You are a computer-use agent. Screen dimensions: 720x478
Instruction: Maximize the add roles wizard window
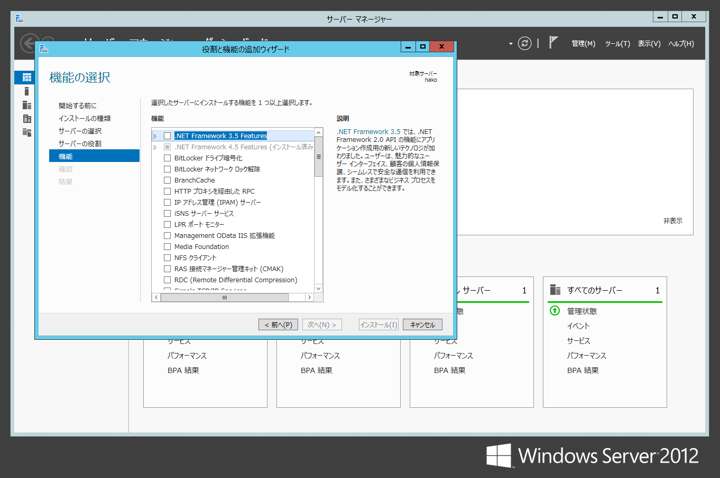[422, 46]
